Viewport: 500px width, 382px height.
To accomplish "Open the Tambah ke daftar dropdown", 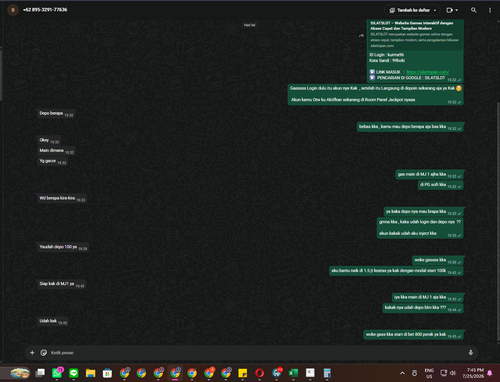I will coord(413,10).
